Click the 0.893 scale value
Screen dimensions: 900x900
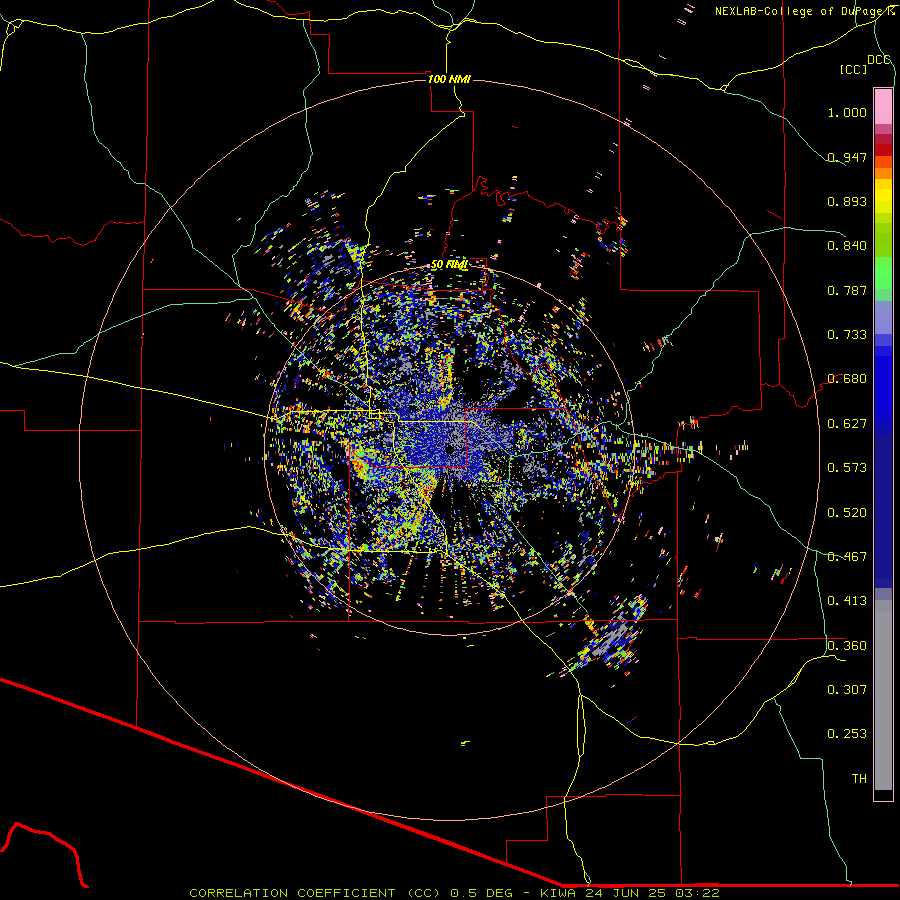click(847, 201)
